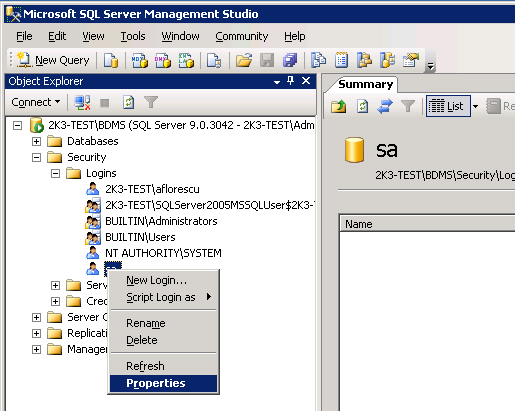The image size is (515, 411).
Task: Open the Registered Servers toolbar icon
Action: pos(319,60)
